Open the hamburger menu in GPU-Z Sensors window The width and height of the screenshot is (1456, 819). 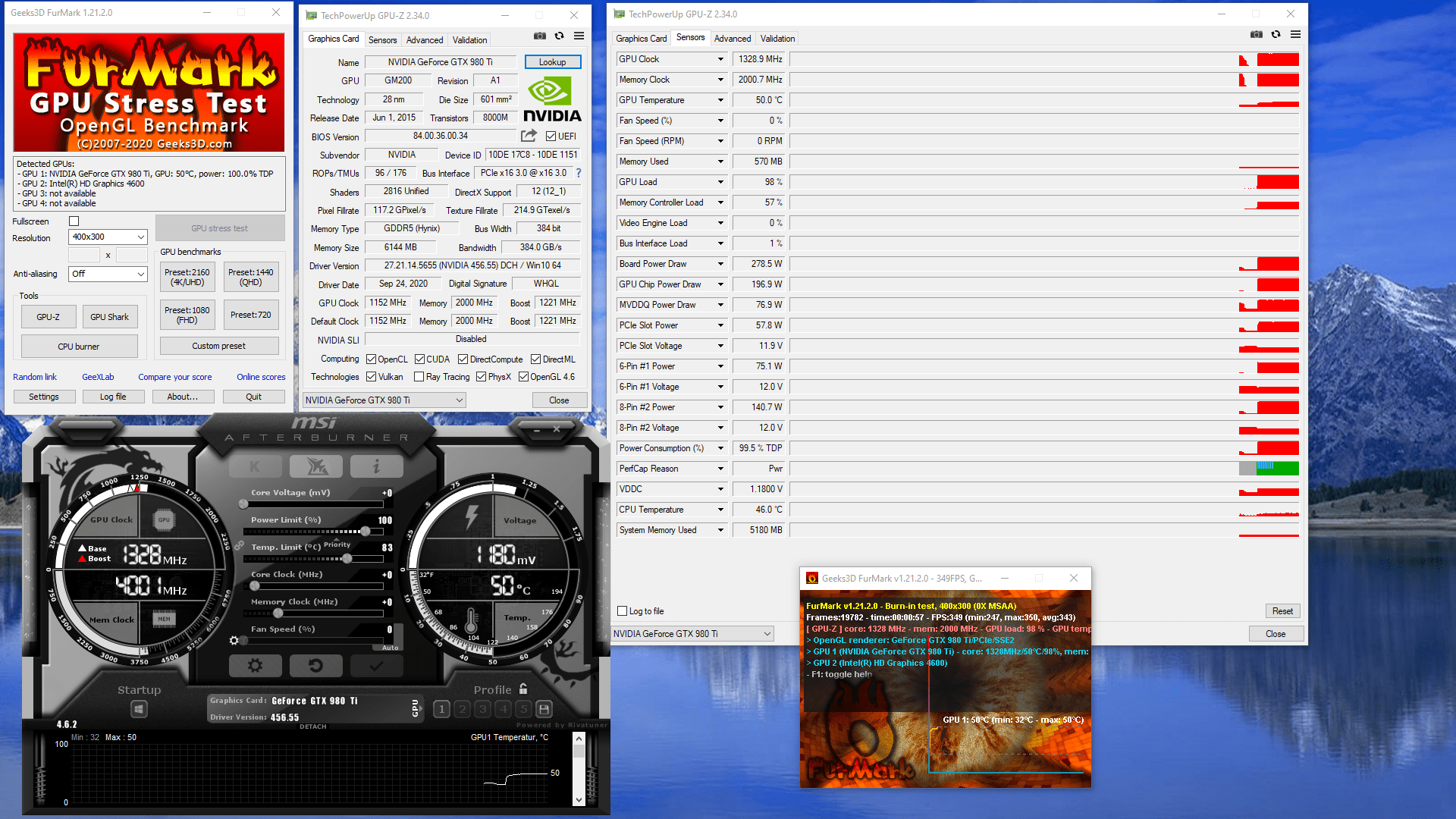[1295, 34]
